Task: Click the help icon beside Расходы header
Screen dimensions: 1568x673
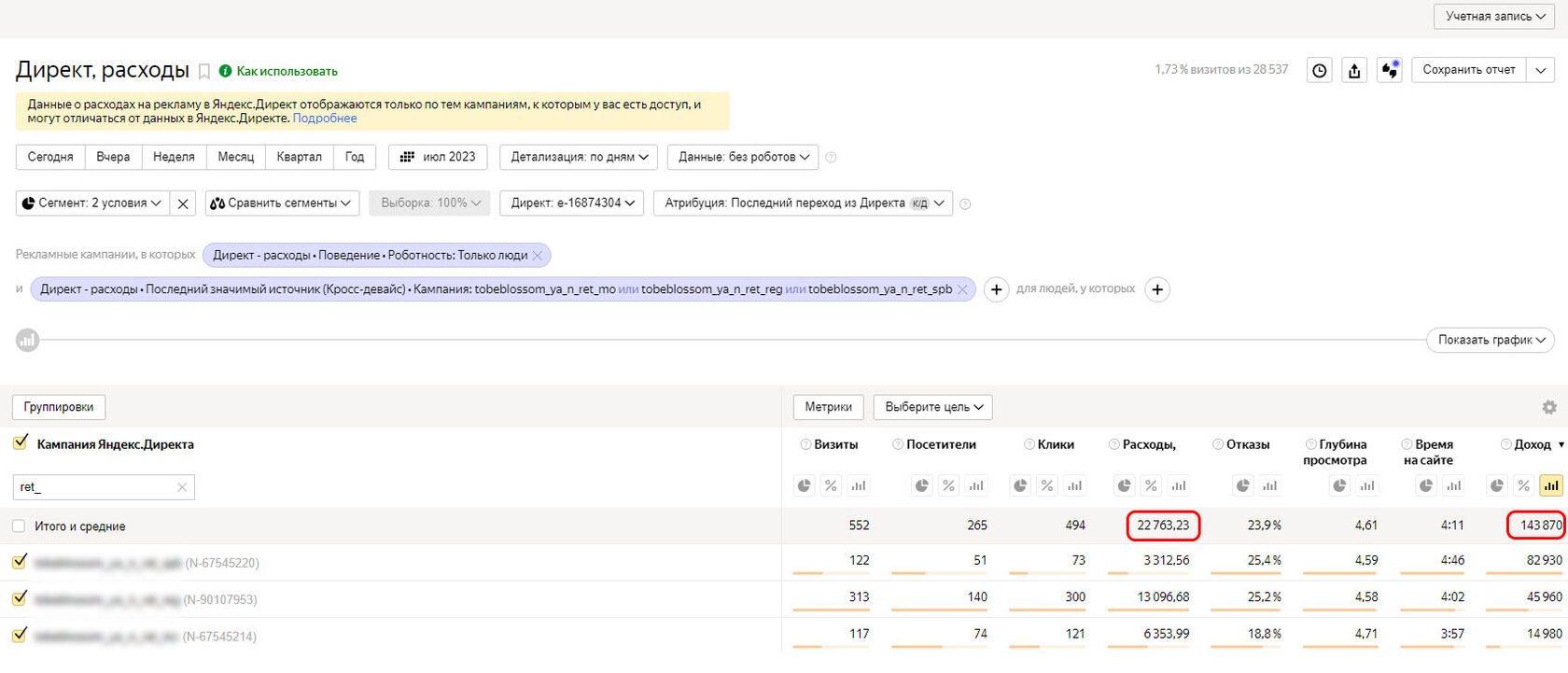Action: [1114, 445]
